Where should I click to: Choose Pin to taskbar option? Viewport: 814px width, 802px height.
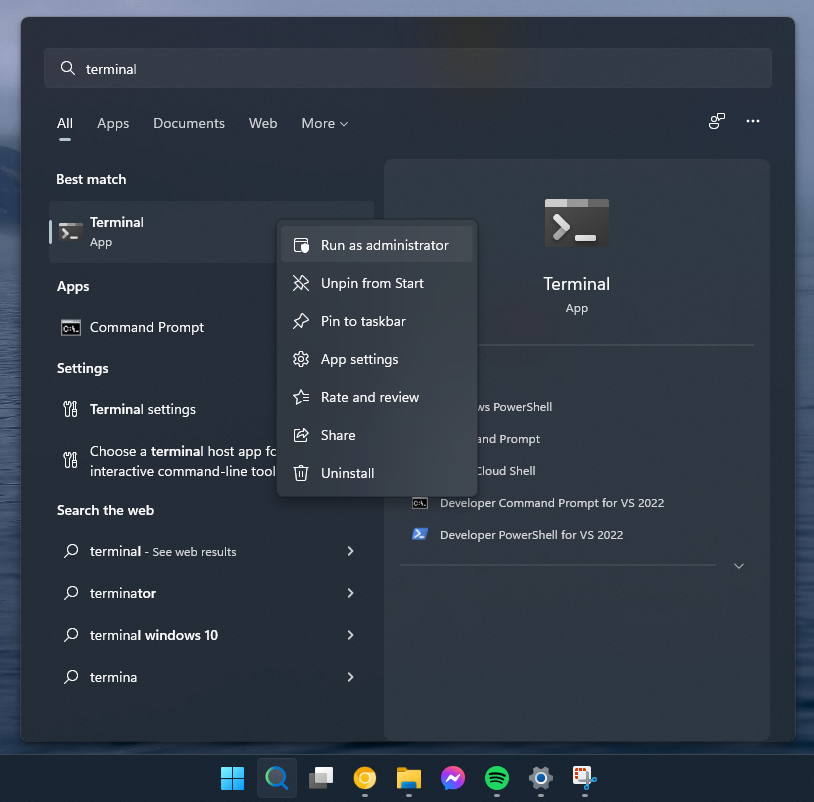[362, 321]
